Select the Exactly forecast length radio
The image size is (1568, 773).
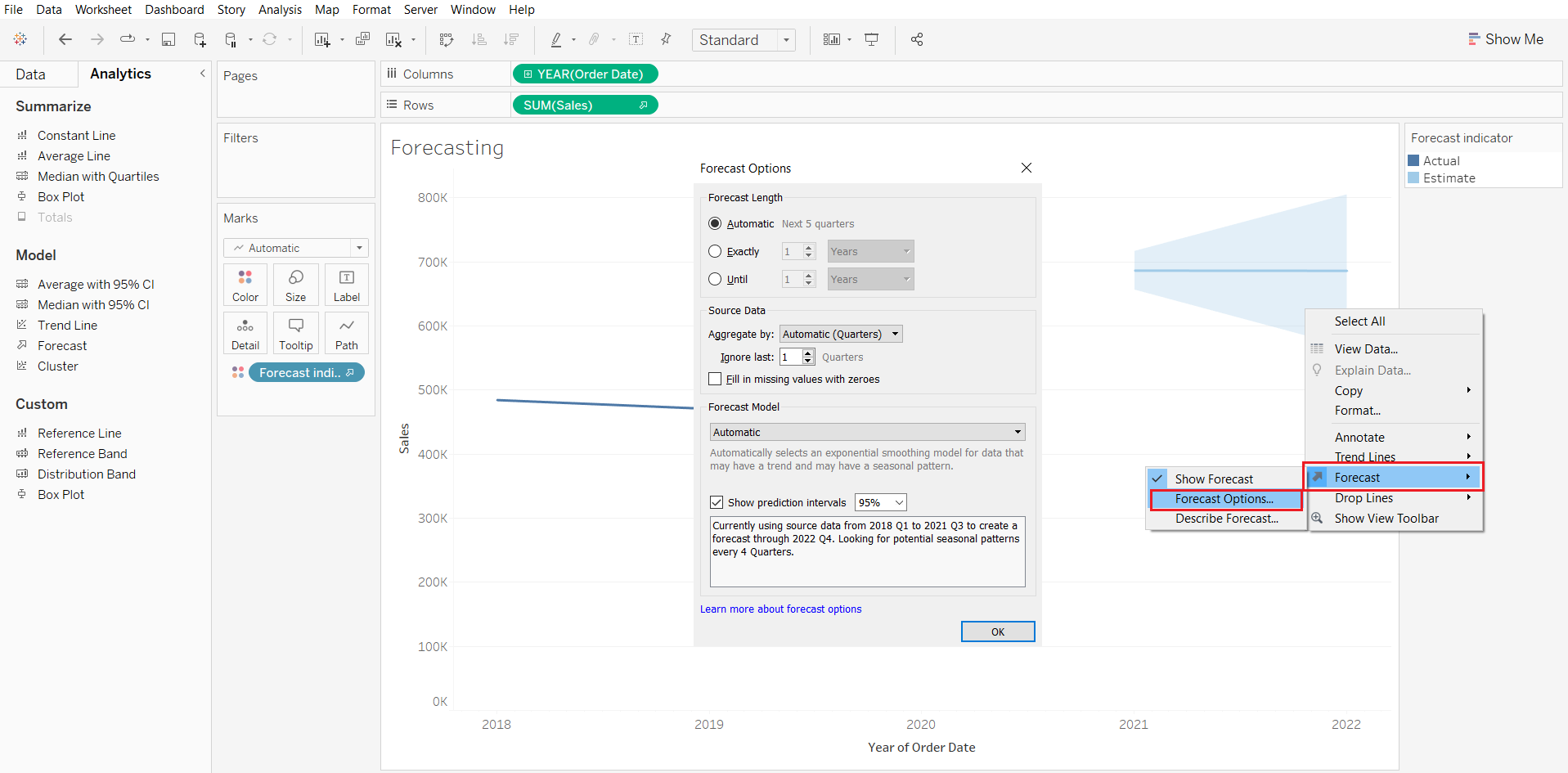coord(715,251)
